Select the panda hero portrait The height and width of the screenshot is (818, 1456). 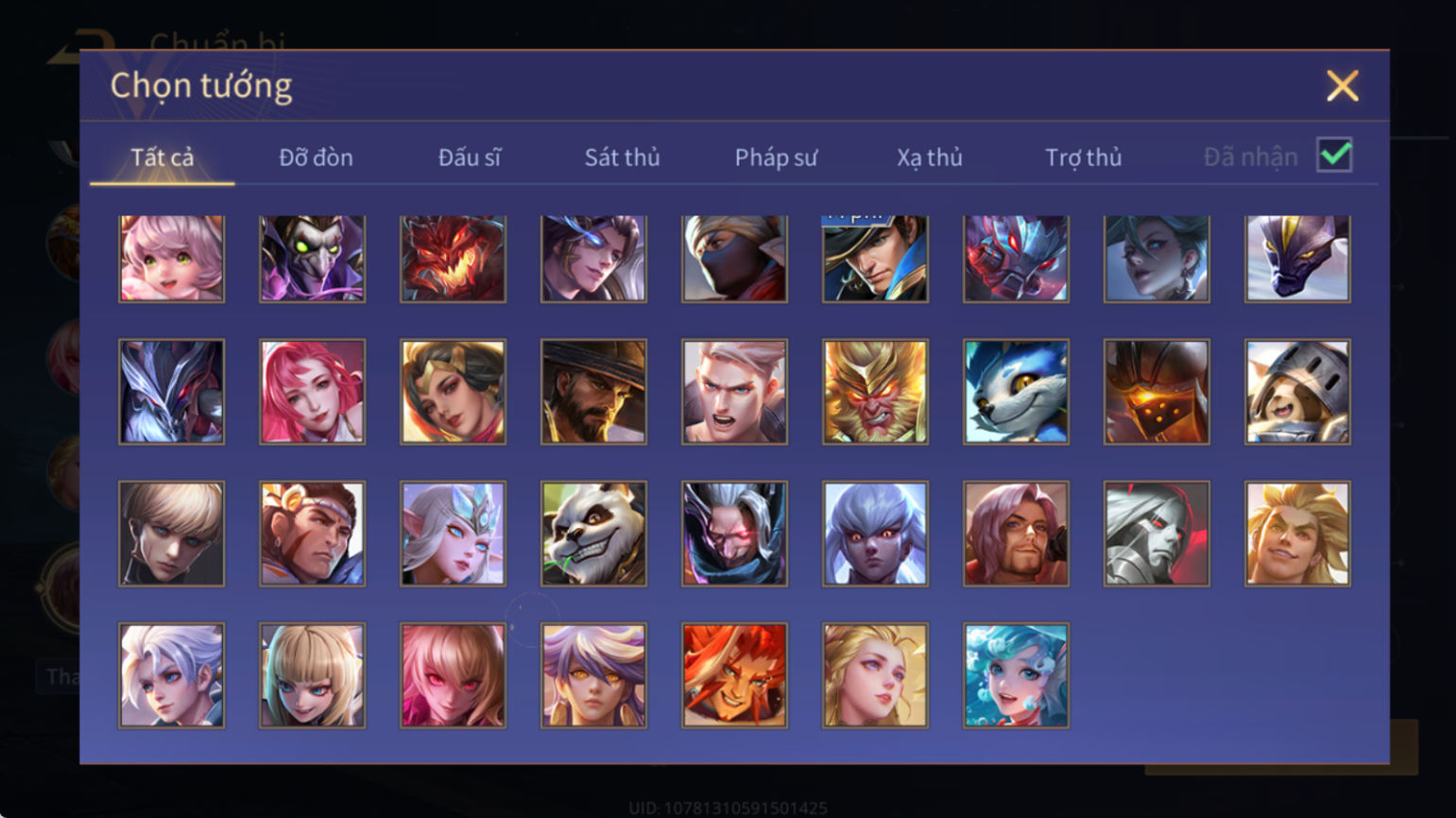click(593, 534)
